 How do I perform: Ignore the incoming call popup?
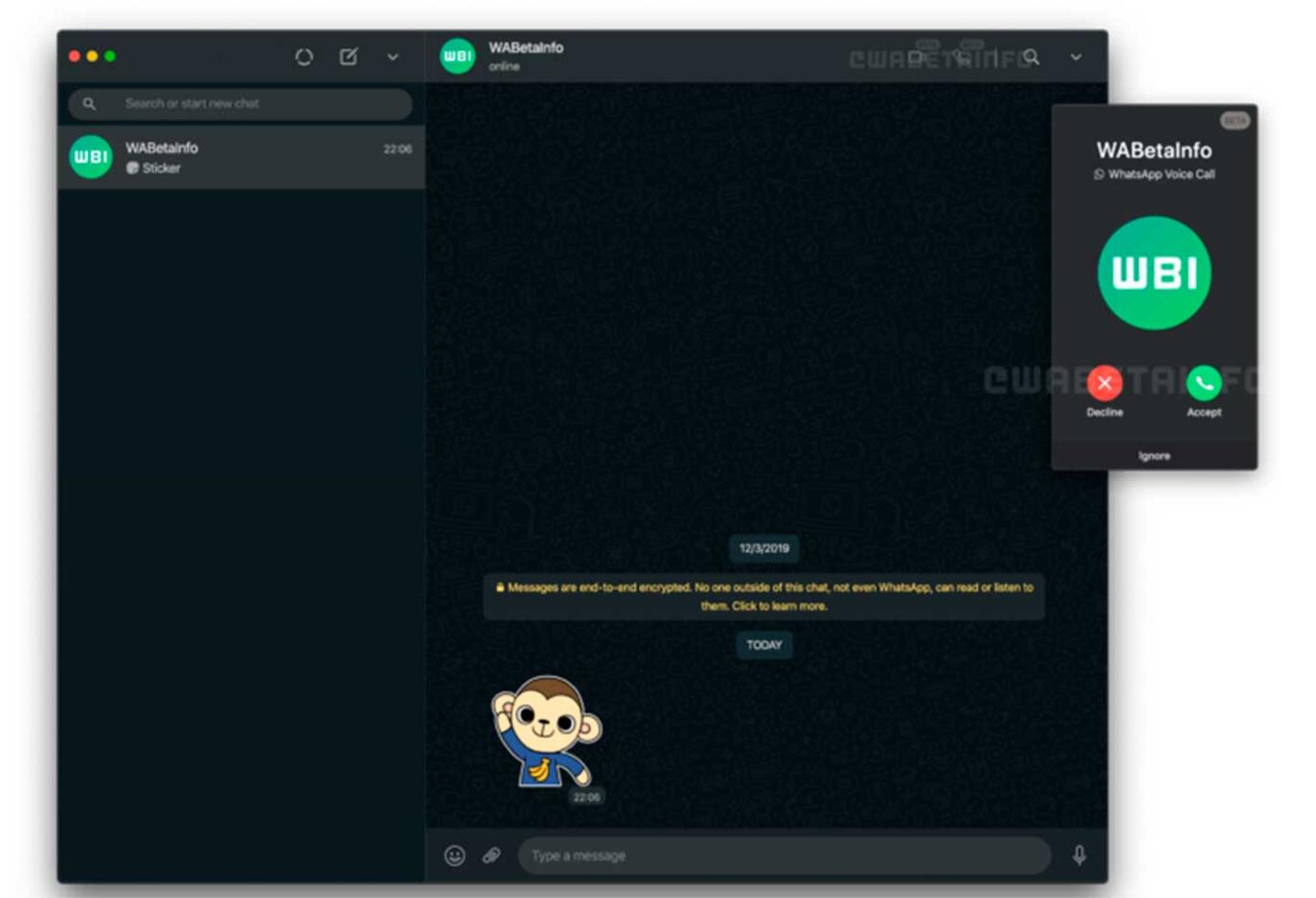1154,456
